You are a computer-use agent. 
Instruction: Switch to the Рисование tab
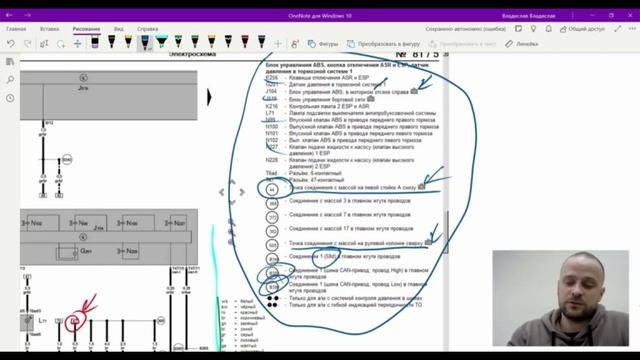coord(86,29)
